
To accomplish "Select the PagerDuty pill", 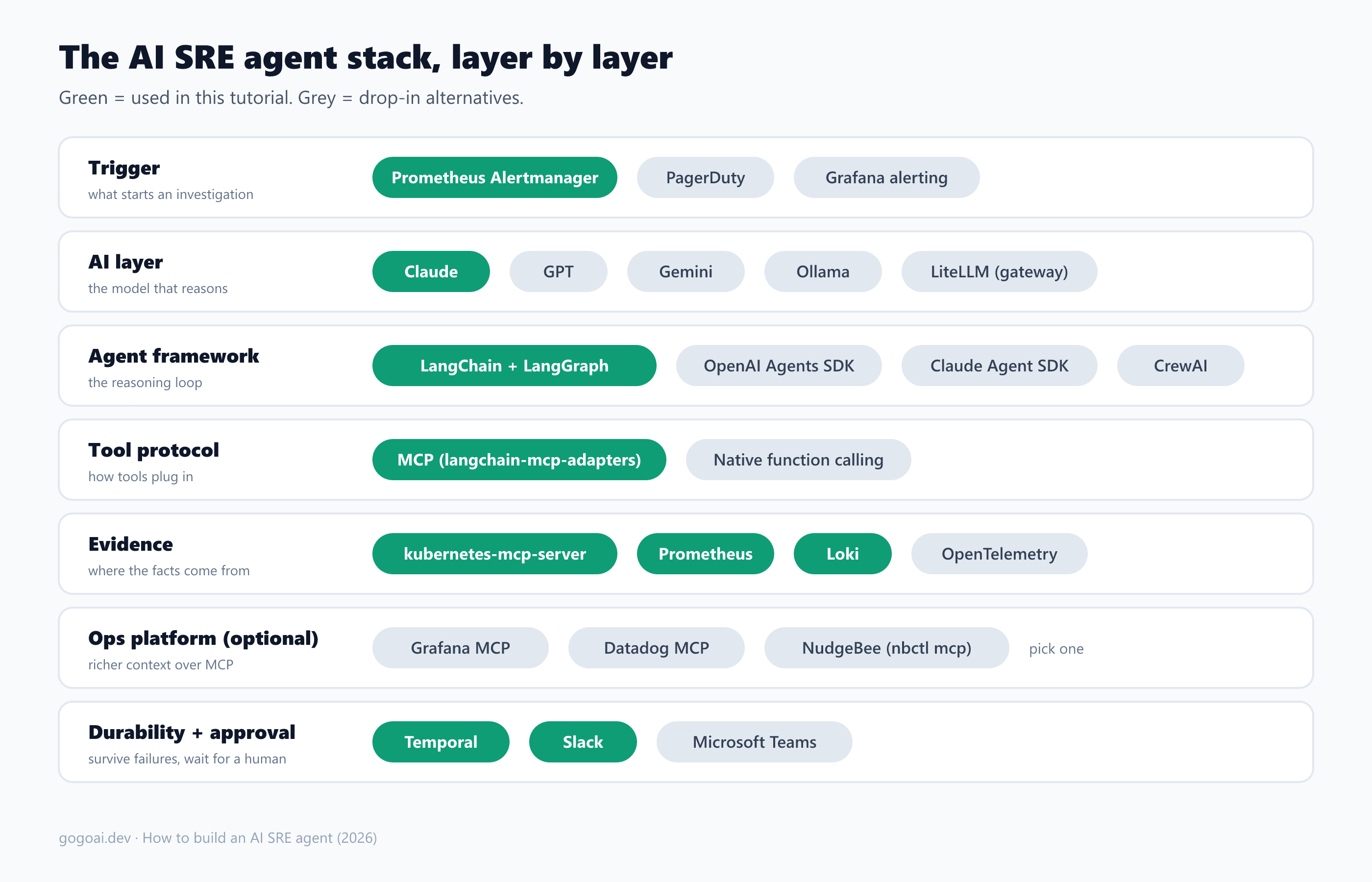I will (705, 177).
